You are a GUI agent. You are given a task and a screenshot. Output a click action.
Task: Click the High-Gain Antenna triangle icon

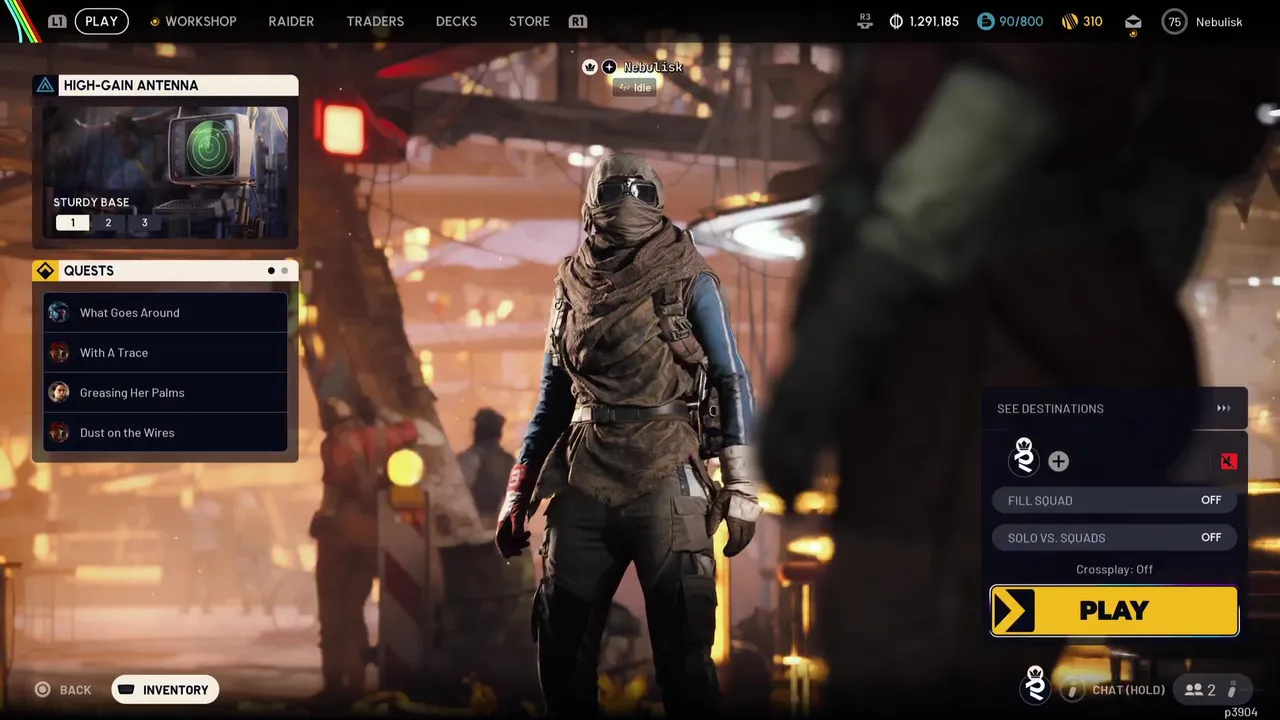click(45, 85)
